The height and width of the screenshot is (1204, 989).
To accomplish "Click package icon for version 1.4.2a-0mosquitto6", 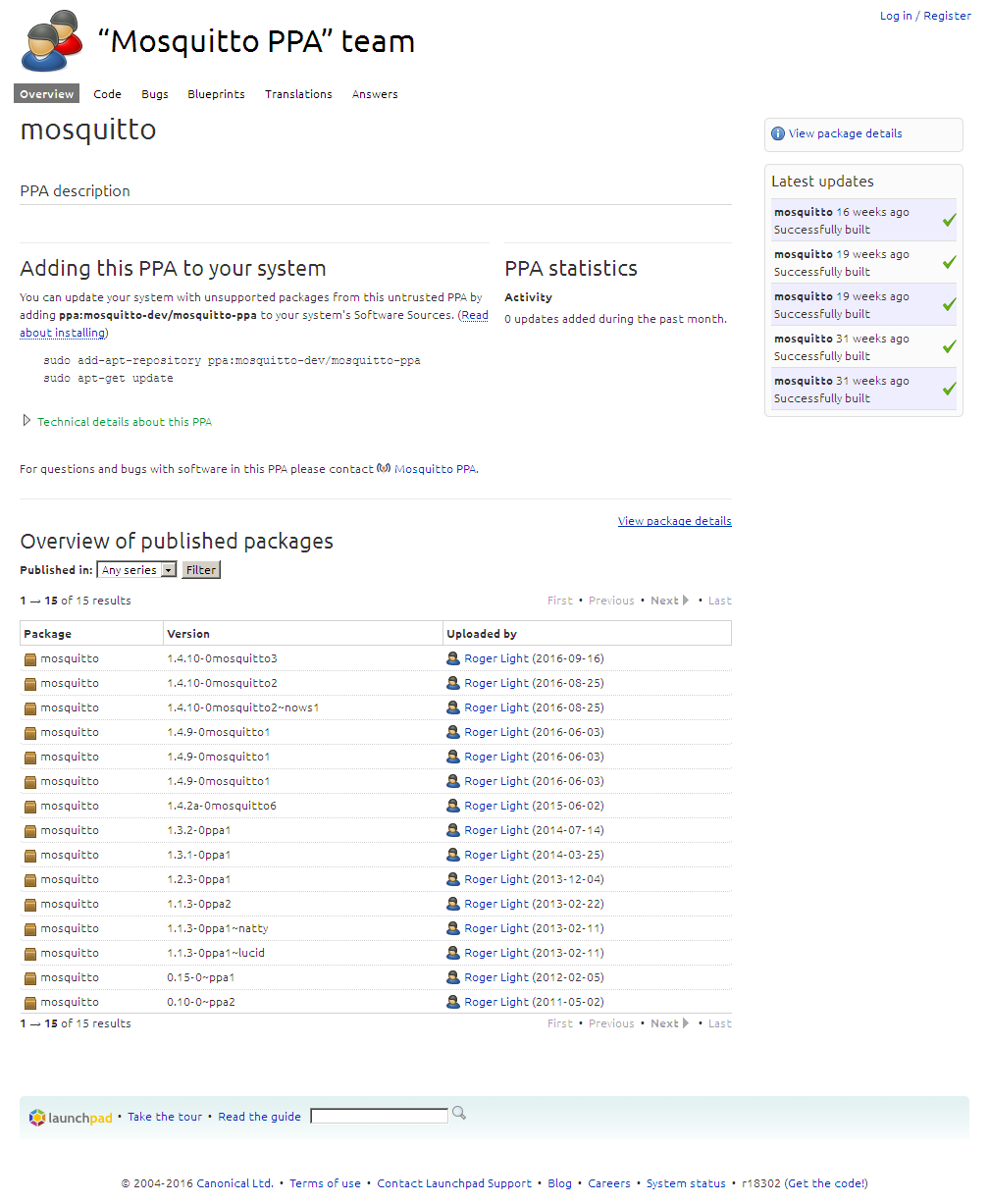I will [x=30, y=807].
